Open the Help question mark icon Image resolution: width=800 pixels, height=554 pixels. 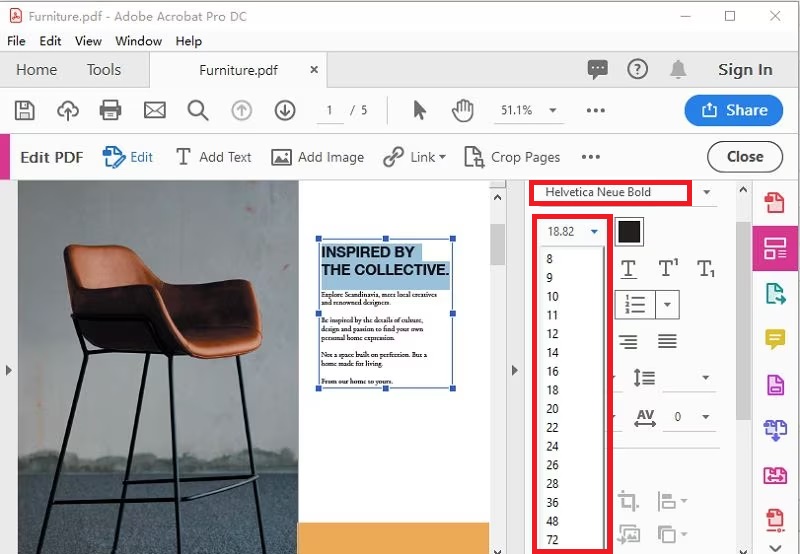point(638,69)
